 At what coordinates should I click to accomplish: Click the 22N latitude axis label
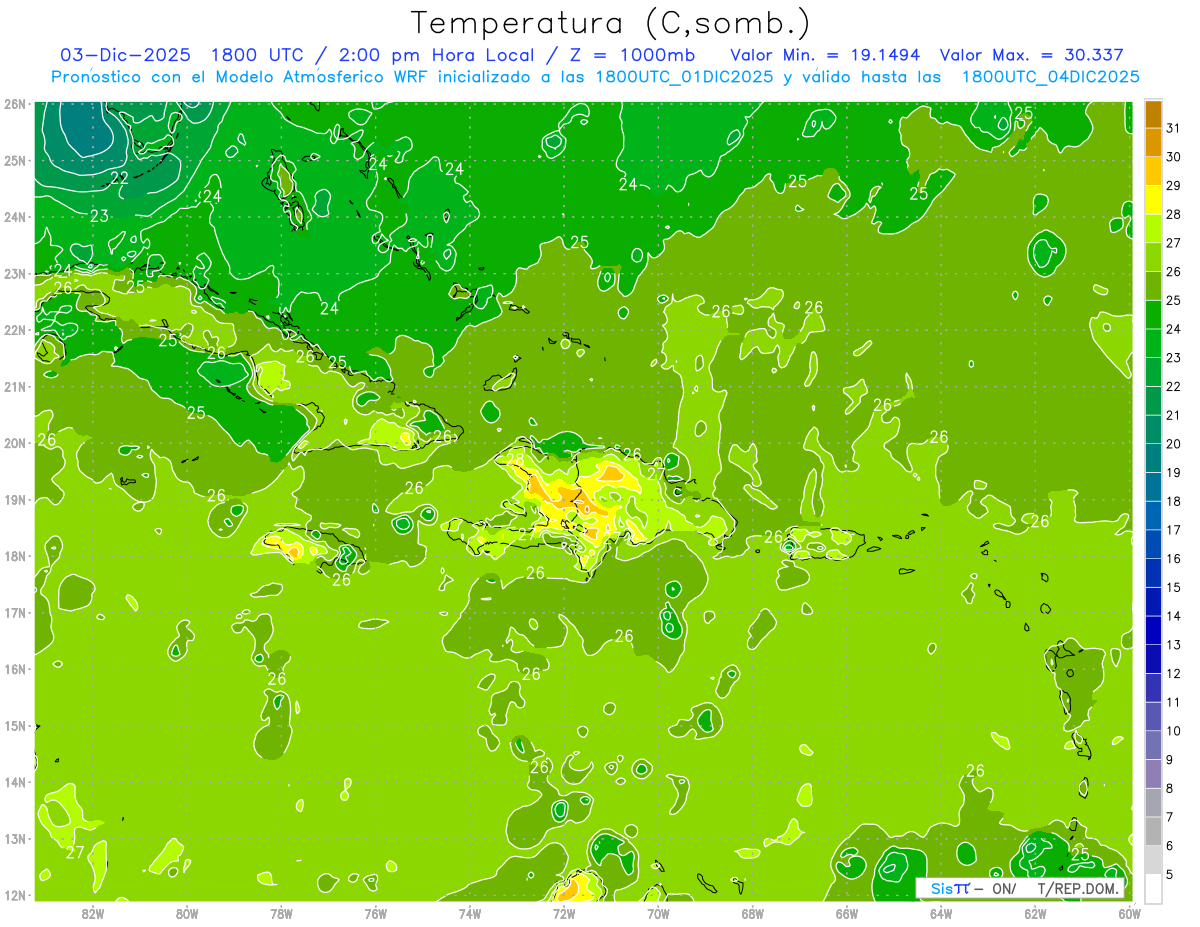14,330
